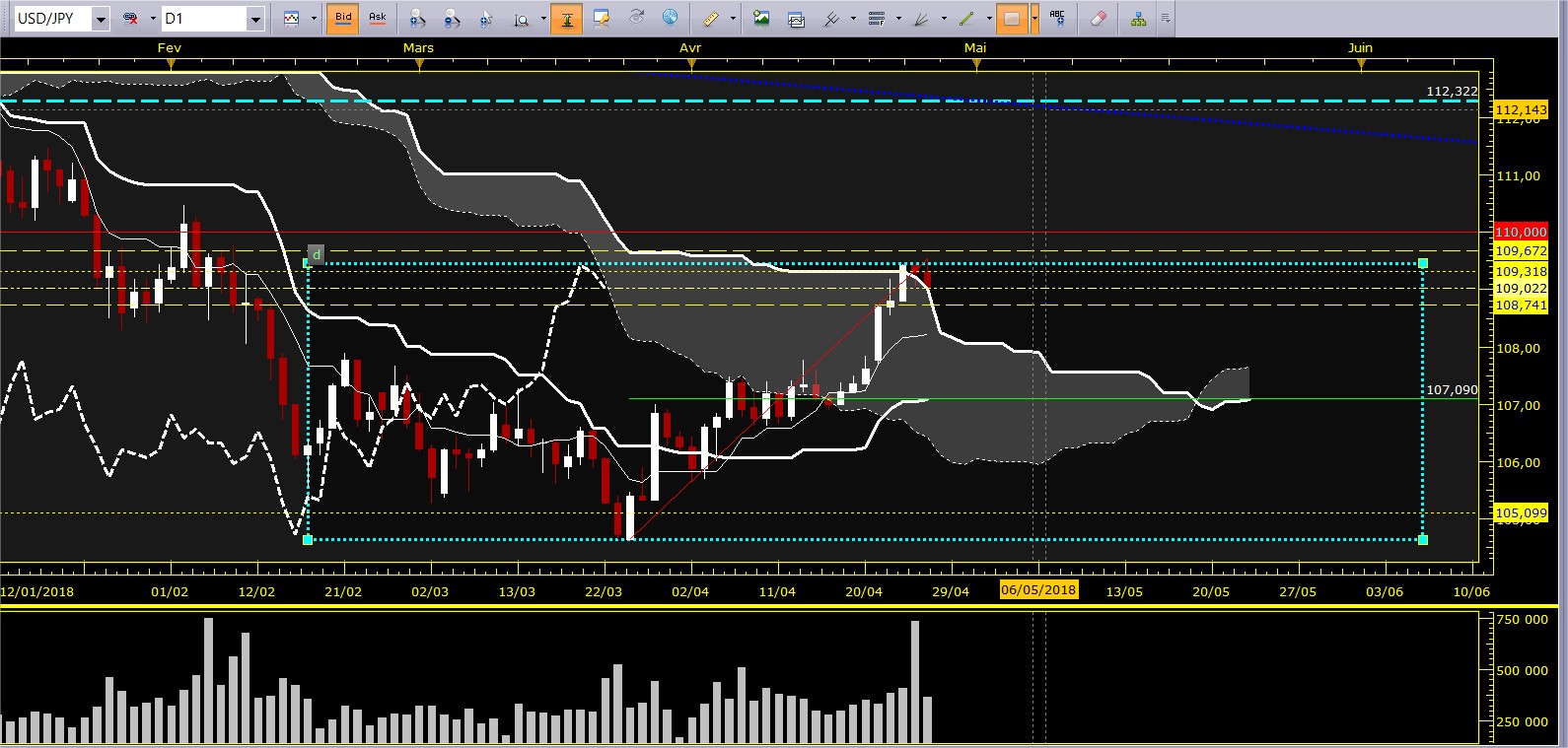This screenshot has width=1568, height=748.
Task: Click the 750 000 volume scale label
Action: point(1523,620)
